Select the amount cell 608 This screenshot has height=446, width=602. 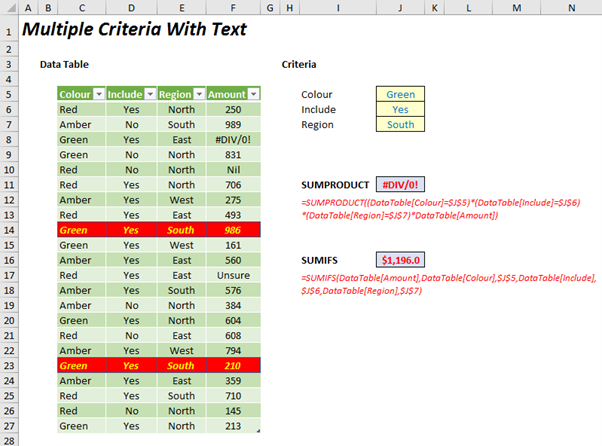pos(233,335)
